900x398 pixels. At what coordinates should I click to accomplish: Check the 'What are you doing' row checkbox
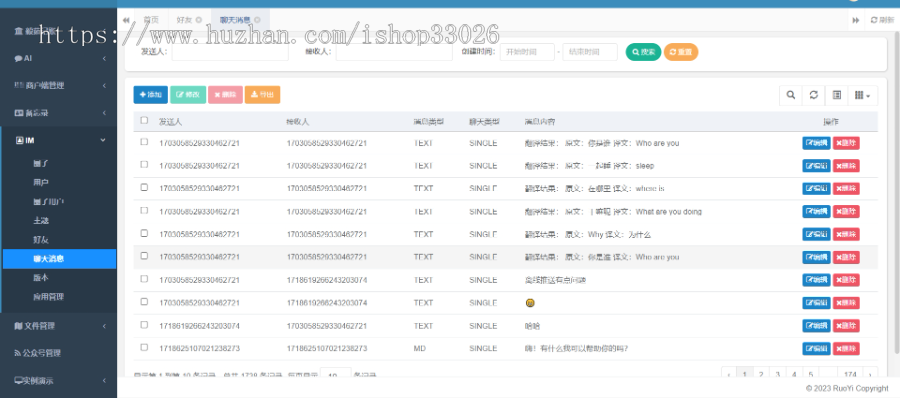[144, 210]
